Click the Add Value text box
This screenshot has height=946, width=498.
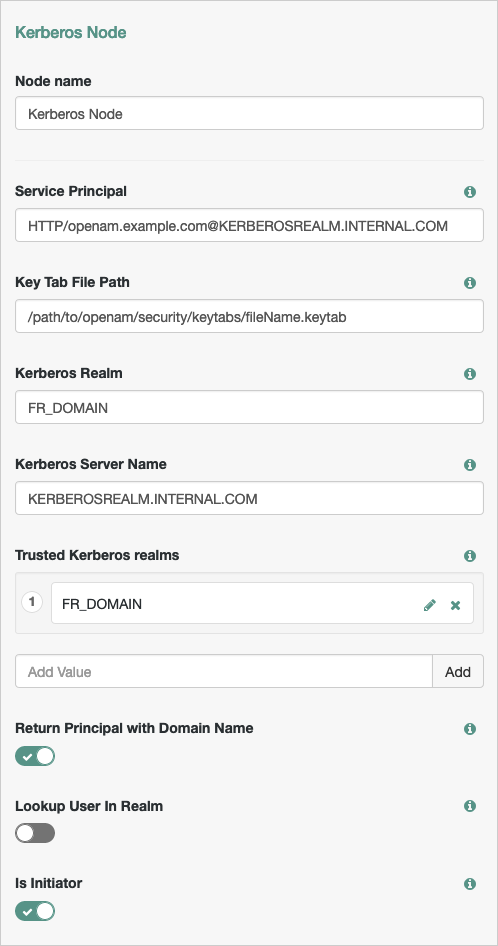point(224,671)
